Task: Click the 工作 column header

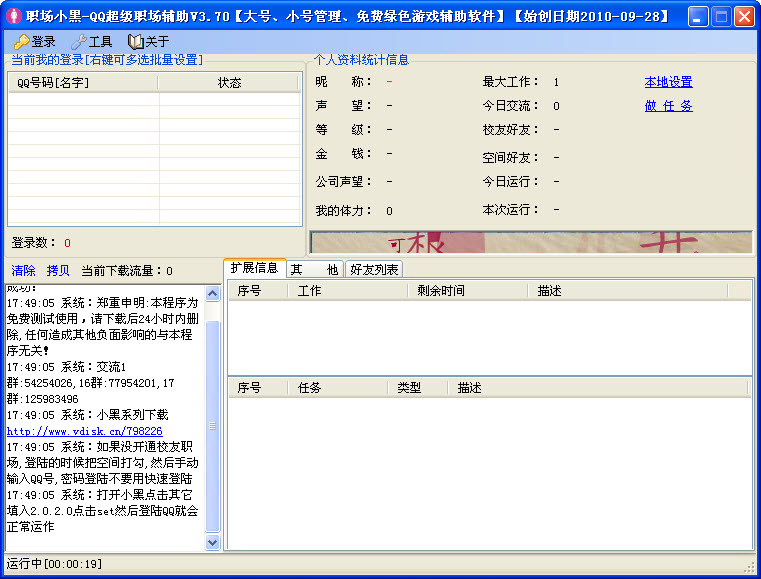Action: tap(348, 291)
